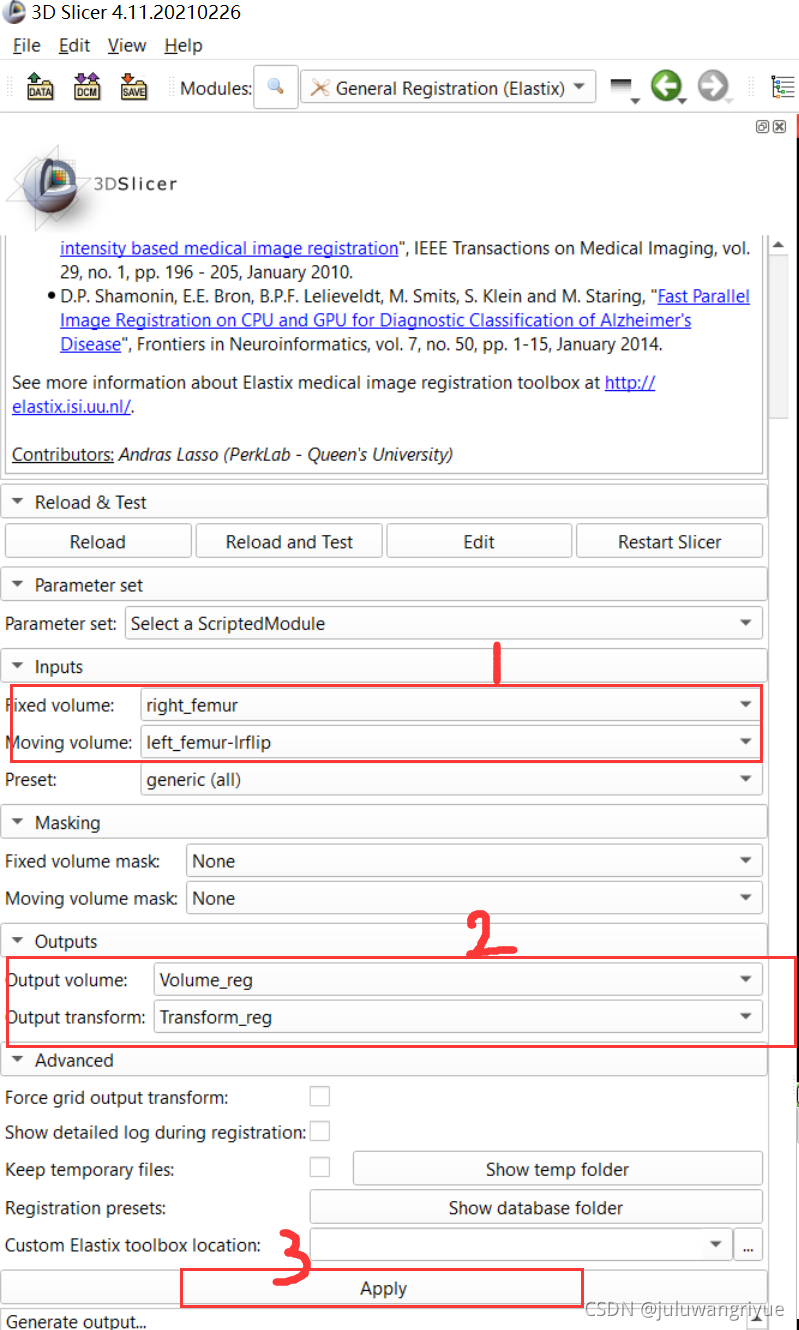
Task: Enable Force grid output transform checkbox
Action: 320,1097
